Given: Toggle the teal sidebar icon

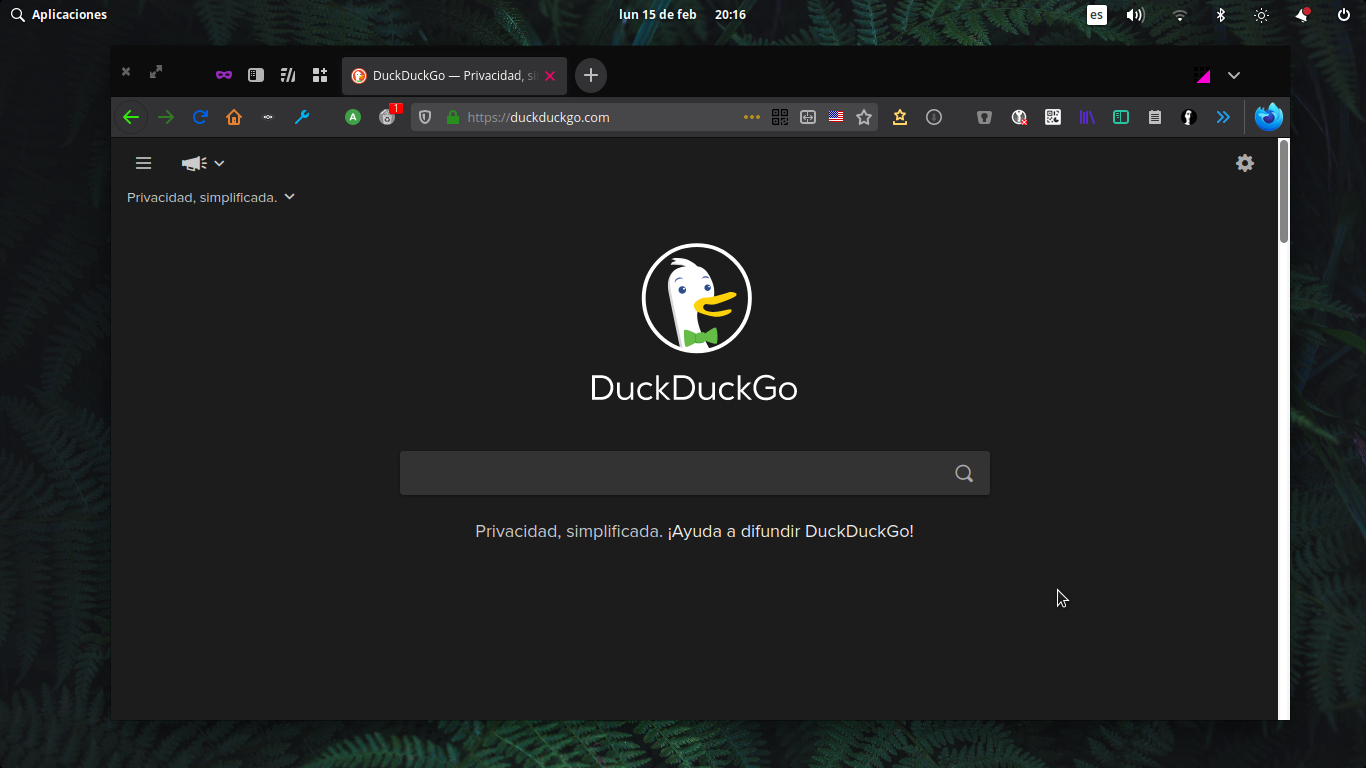Looking at the screenshot, I should (1121, 117).
